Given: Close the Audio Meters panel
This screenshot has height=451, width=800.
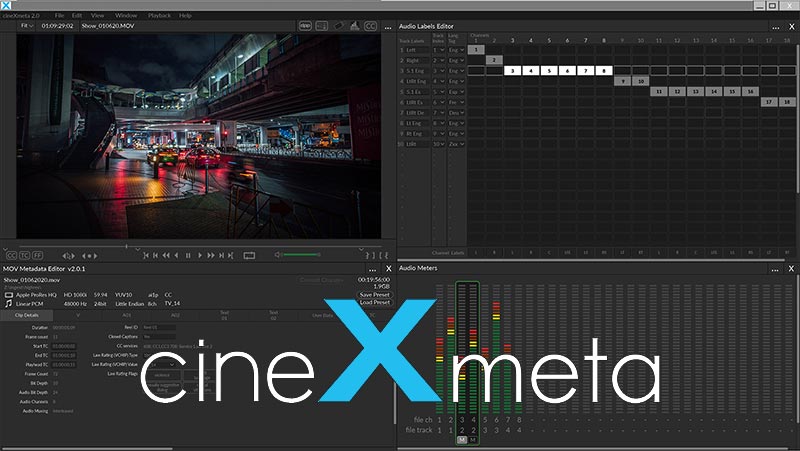Looking at the screenshot, I should (791, 268).
